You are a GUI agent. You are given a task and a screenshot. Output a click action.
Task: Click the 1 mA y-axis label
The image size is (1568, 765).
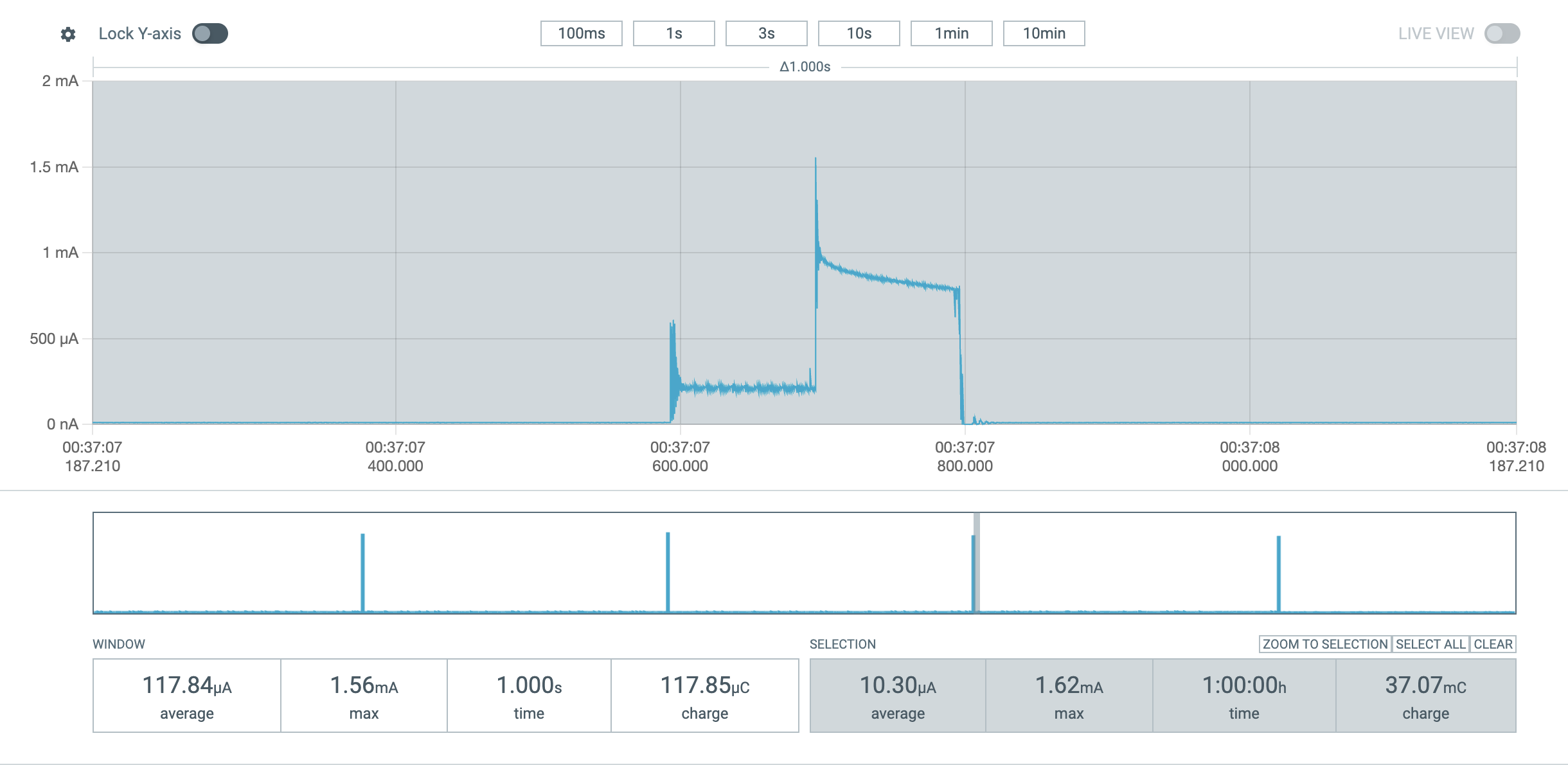click(x=60, y=253)
